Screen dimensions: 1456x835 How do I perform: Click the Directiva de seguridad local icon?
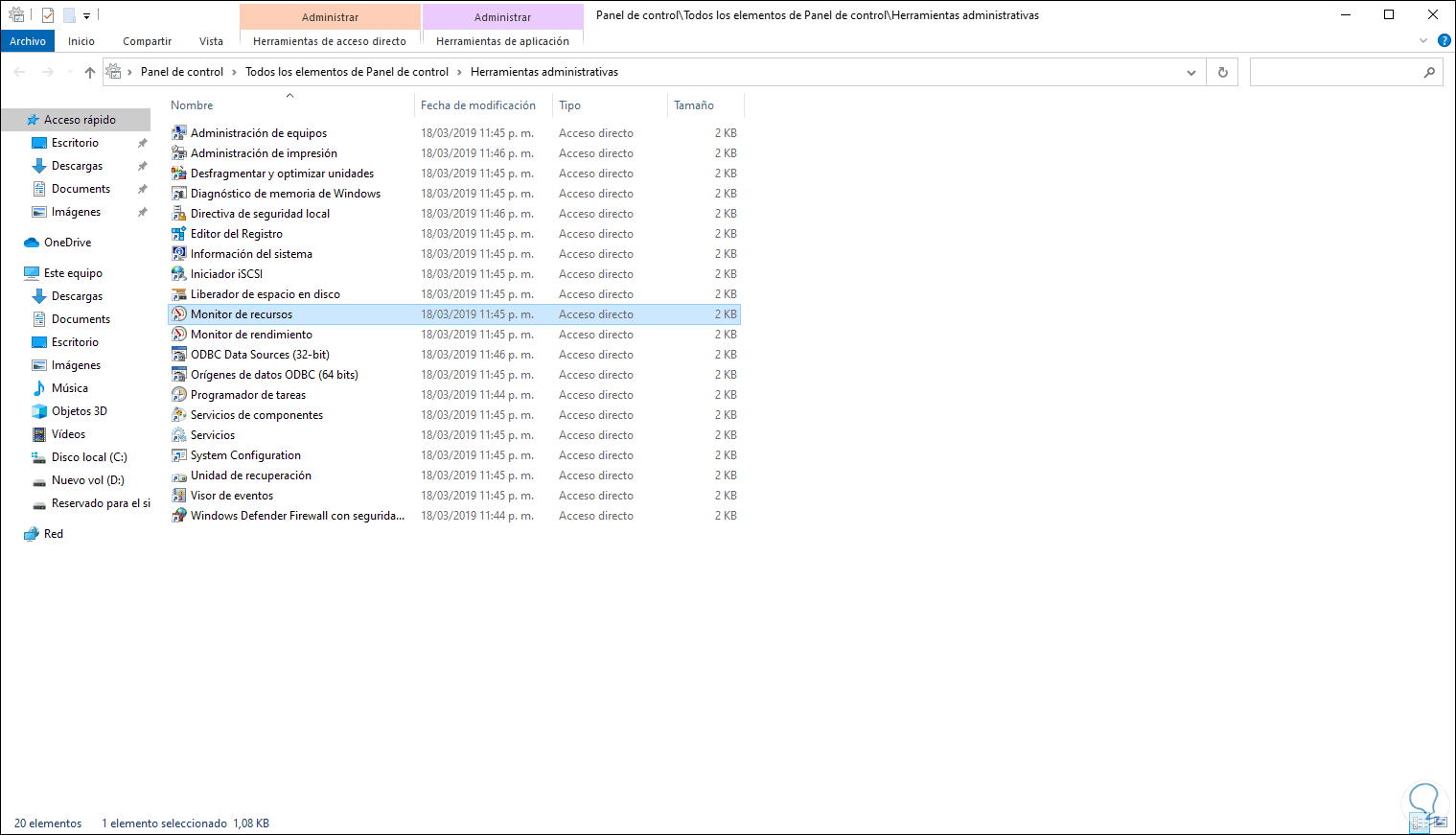(179, 214)
